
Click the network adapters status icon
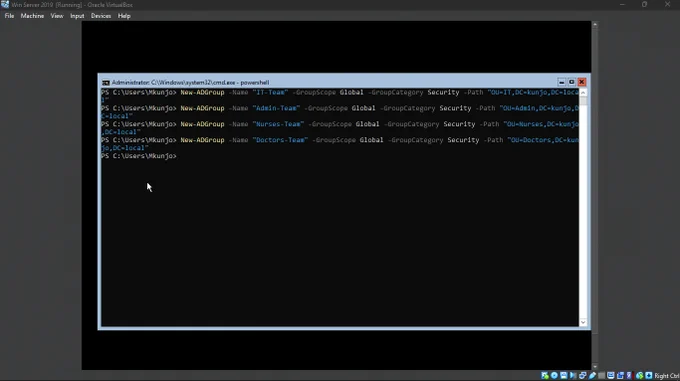pos(582,376)
